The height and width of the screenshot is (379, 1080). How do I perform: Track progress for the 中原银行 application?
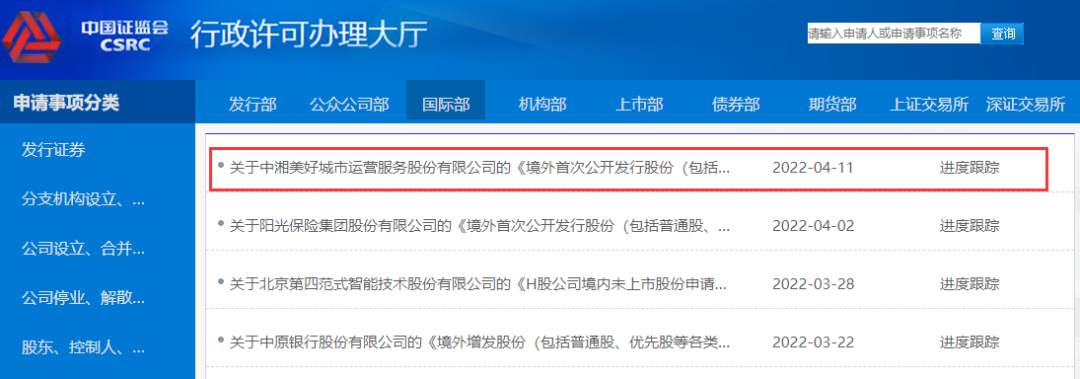coord(969,341)
